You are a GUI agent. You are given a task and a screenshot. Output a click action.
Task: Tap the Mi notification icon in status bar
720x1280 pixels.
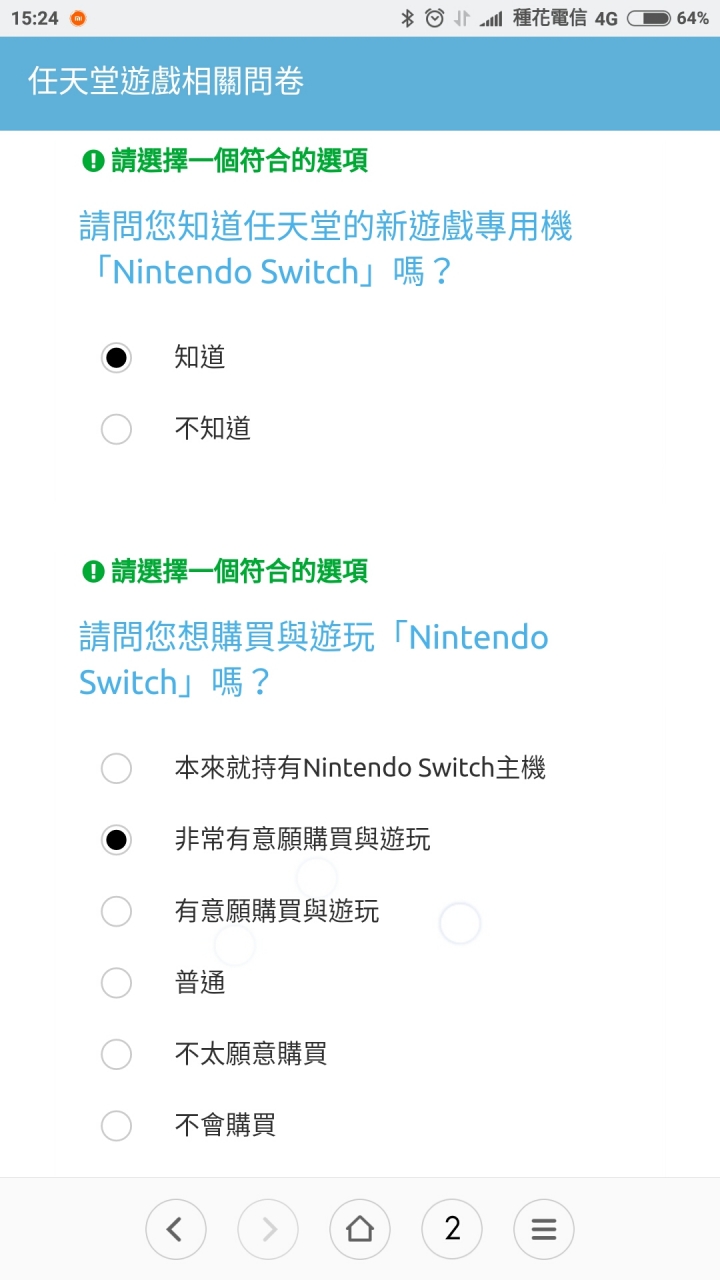78,18
